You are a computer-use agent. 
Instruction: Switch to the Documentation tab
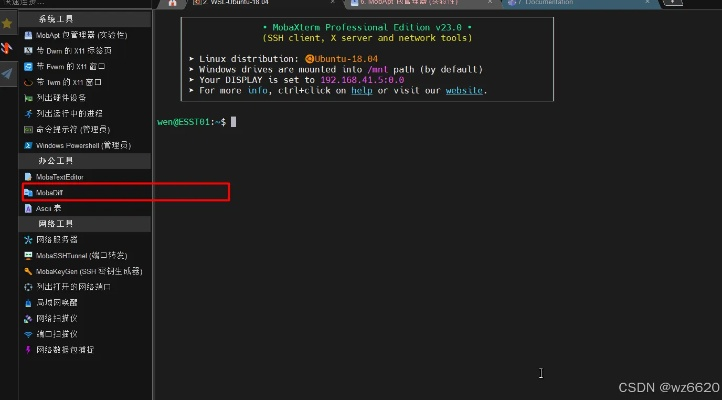click(x=551, y=3)
